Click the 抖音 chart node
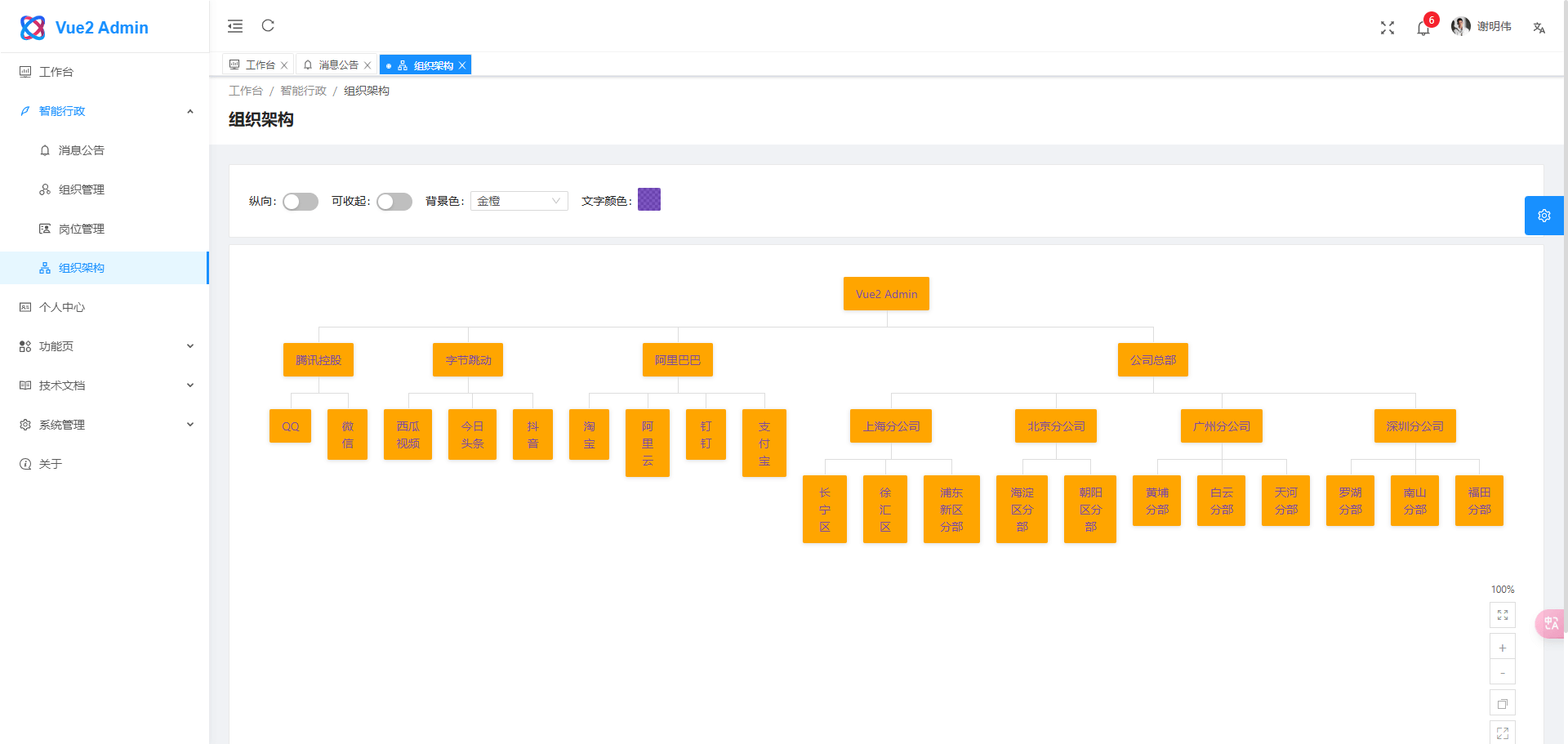Image resolution: width=1568 pixels, height=744 pixels. point(532,434)
